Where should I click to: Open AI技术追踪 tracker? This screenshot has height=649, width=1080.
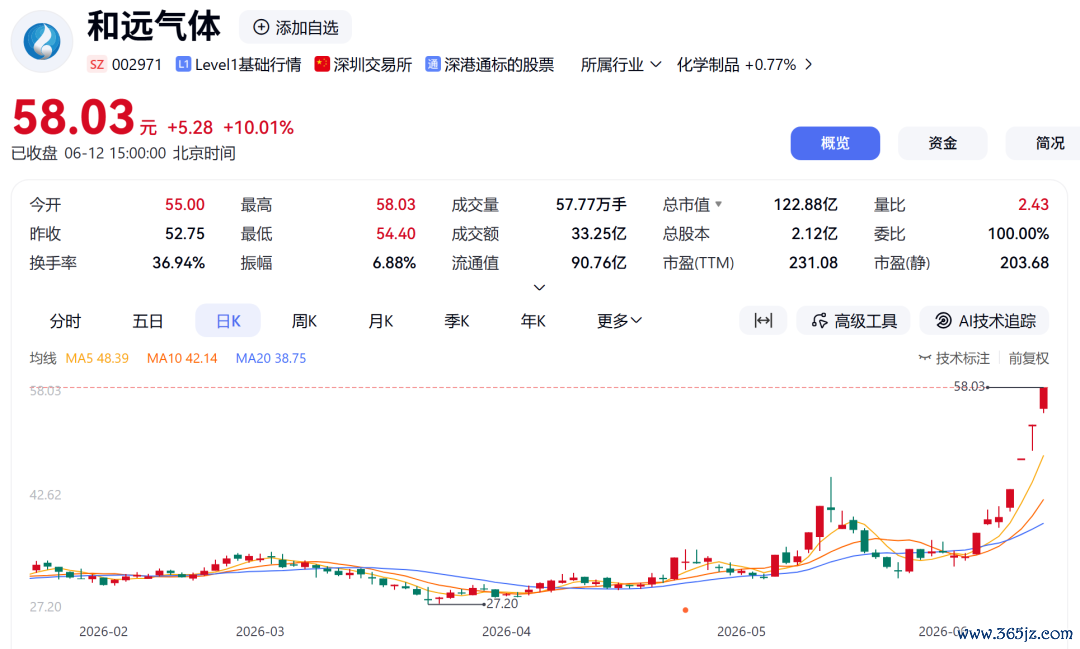[984, 320]
